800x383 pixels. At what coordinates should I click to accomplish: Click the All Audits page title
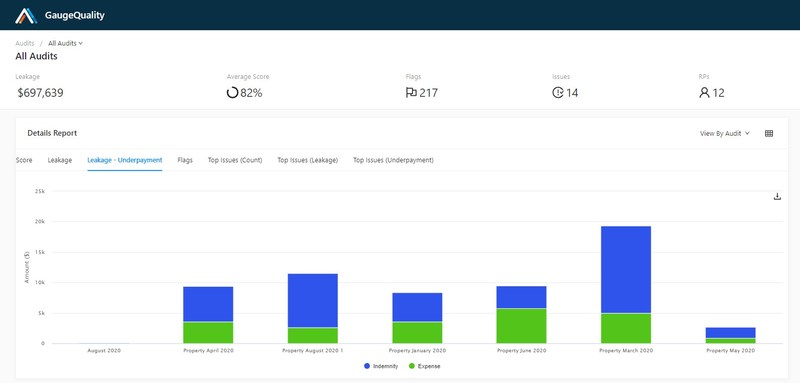pyautogui.click(x=36, y=56)
